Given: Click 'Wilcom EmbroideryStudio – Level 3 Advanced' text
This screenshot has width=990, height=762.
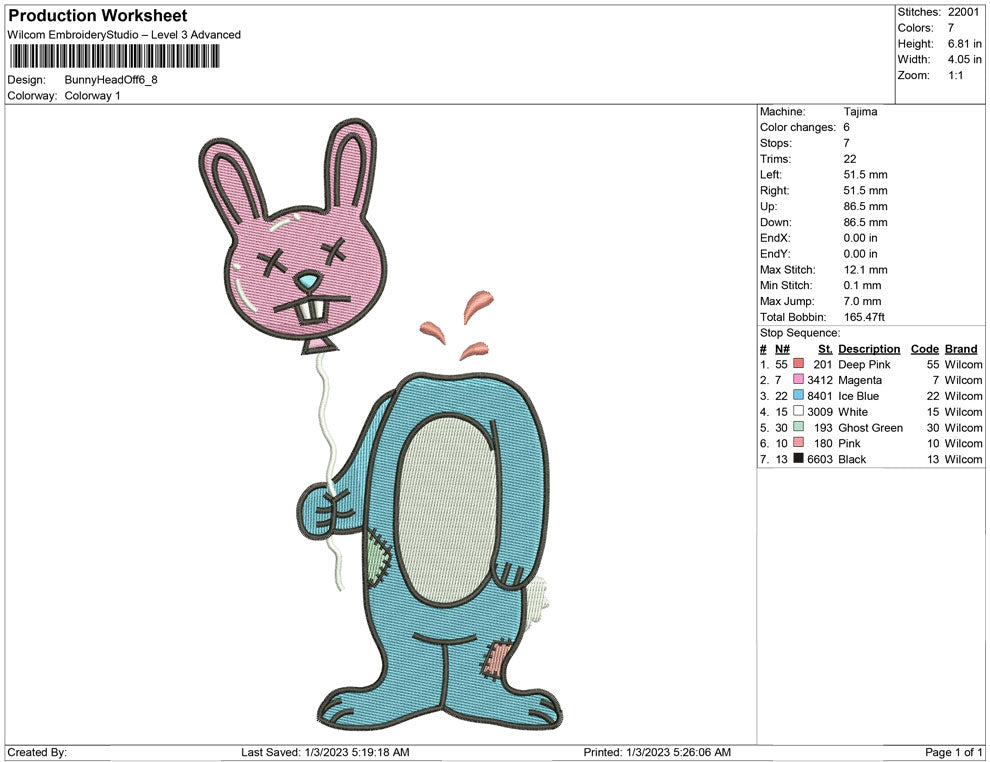Looking at the screenshot, I should click(124, 35).
